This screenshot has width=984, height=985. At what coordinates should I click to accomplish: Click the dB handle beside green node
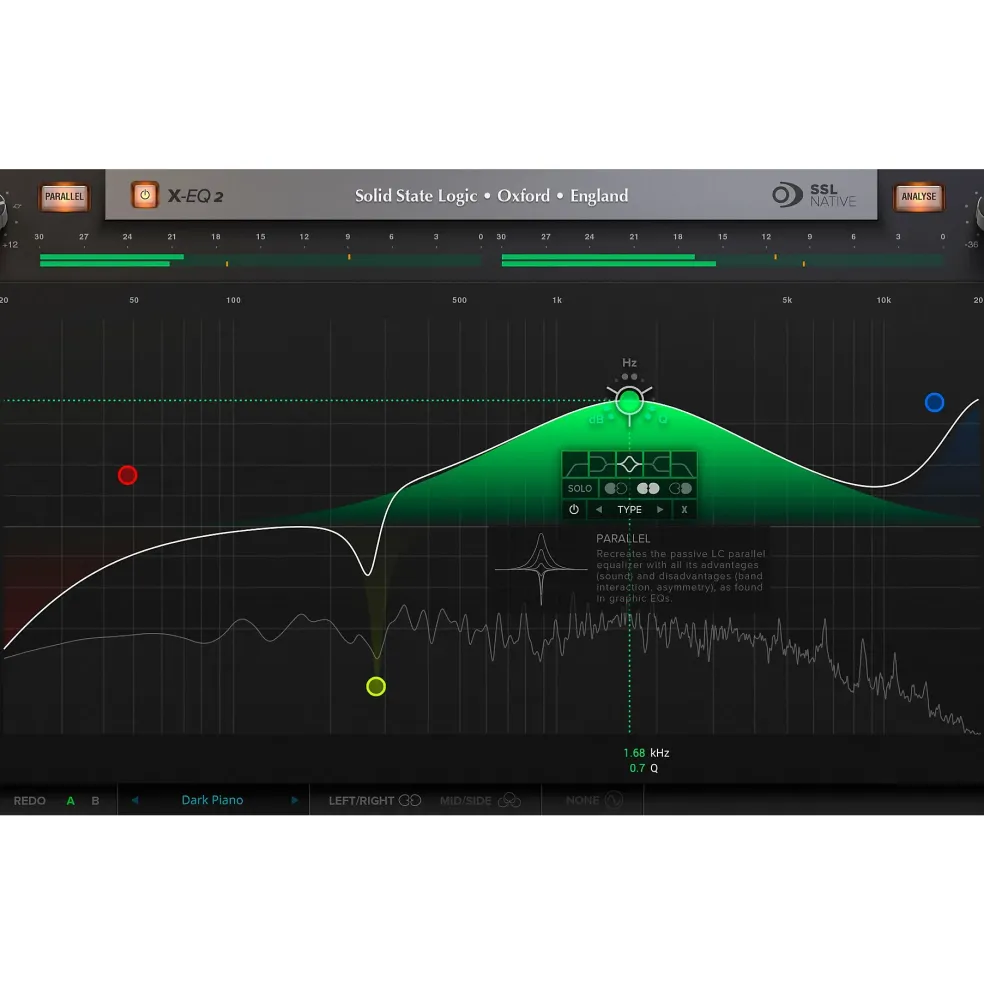click(x=596, y=419)
